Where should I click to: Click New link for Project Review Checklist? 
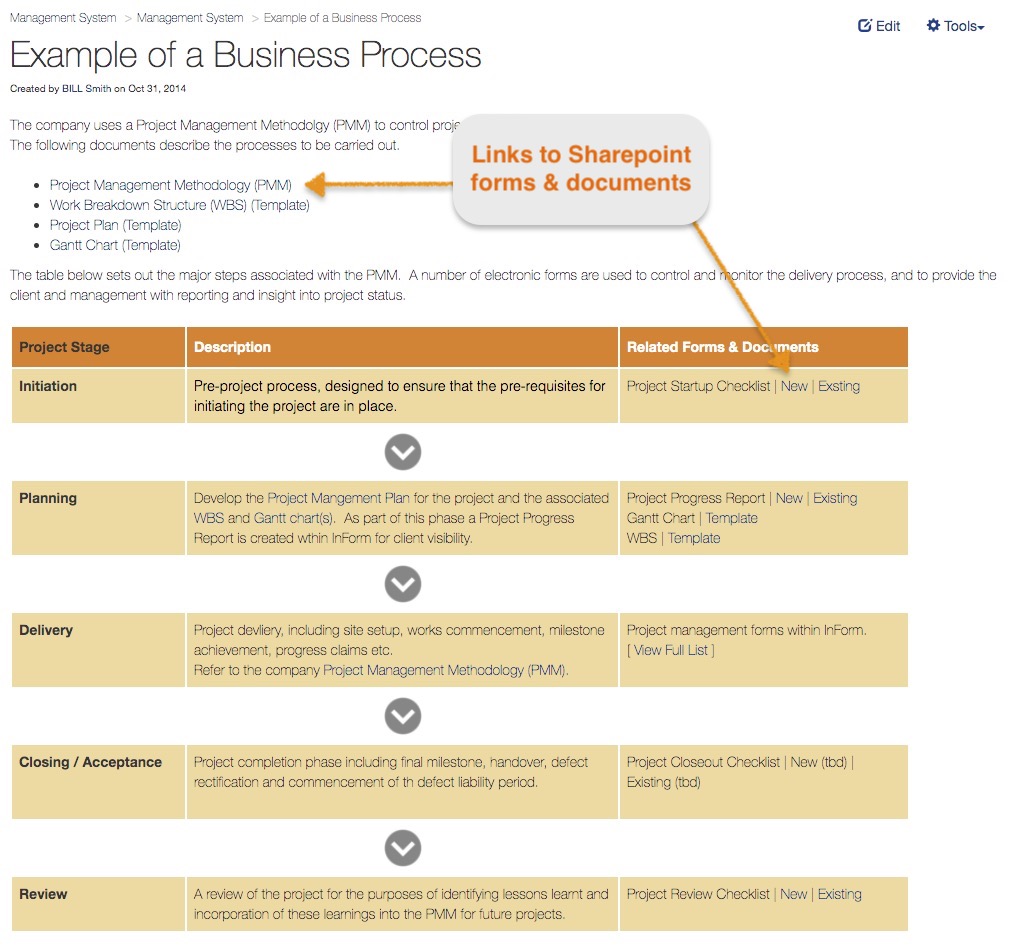[794, 894]
